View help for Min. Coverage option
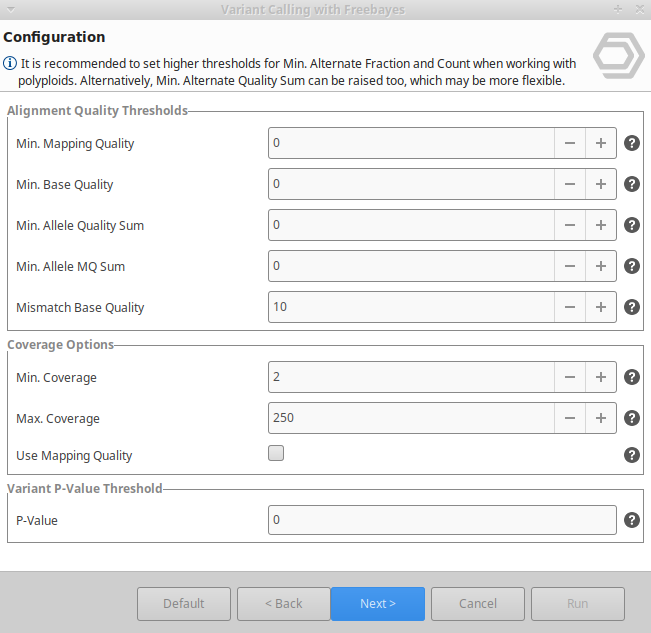 coord(631,377)
